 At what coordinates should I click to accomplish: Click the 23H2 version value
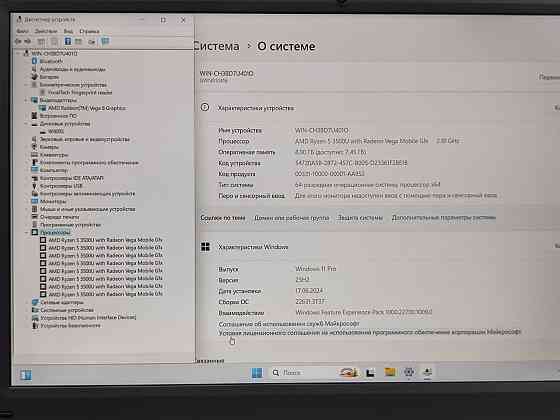[302, 279]
